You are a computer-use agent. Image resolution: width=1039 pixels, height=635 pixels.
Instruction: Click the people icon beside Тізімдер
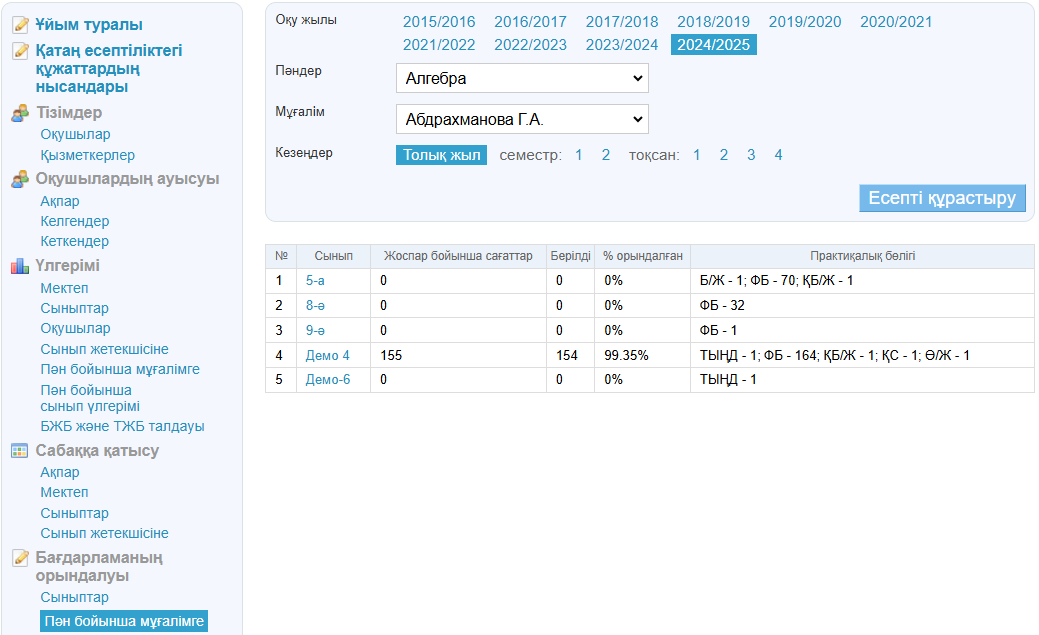tap(20, 113)
